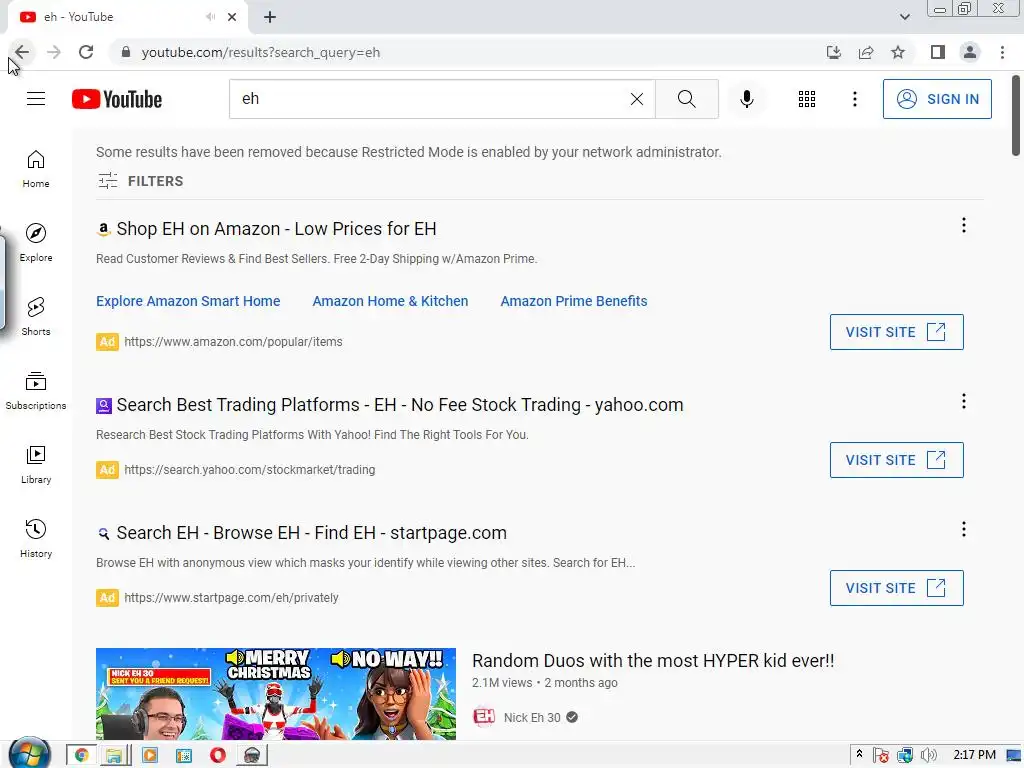
Task: Open volume control in system tray
Action: click(x=928, y=756)
